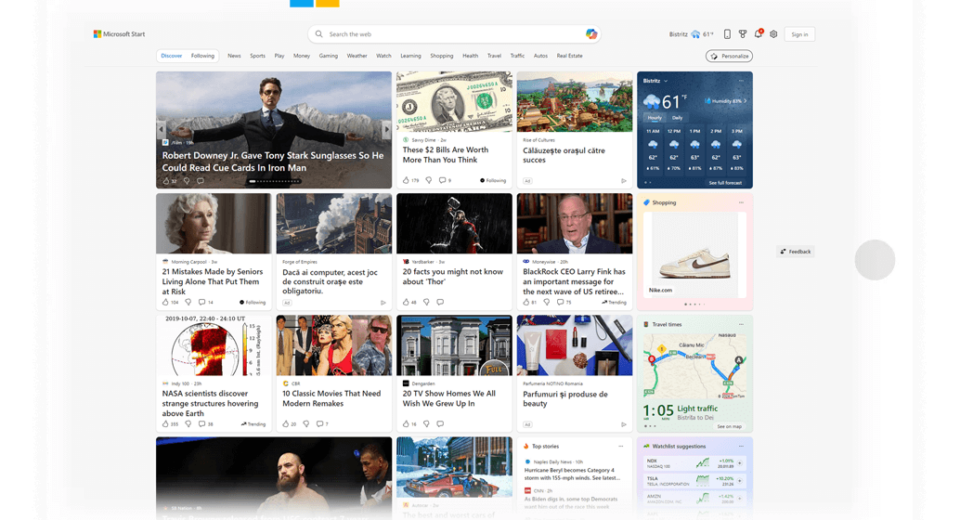Screen dimensions: 960x520
Task: Add TSLA to watchlist
Action: pyautogui.click(x=740, y=481)
